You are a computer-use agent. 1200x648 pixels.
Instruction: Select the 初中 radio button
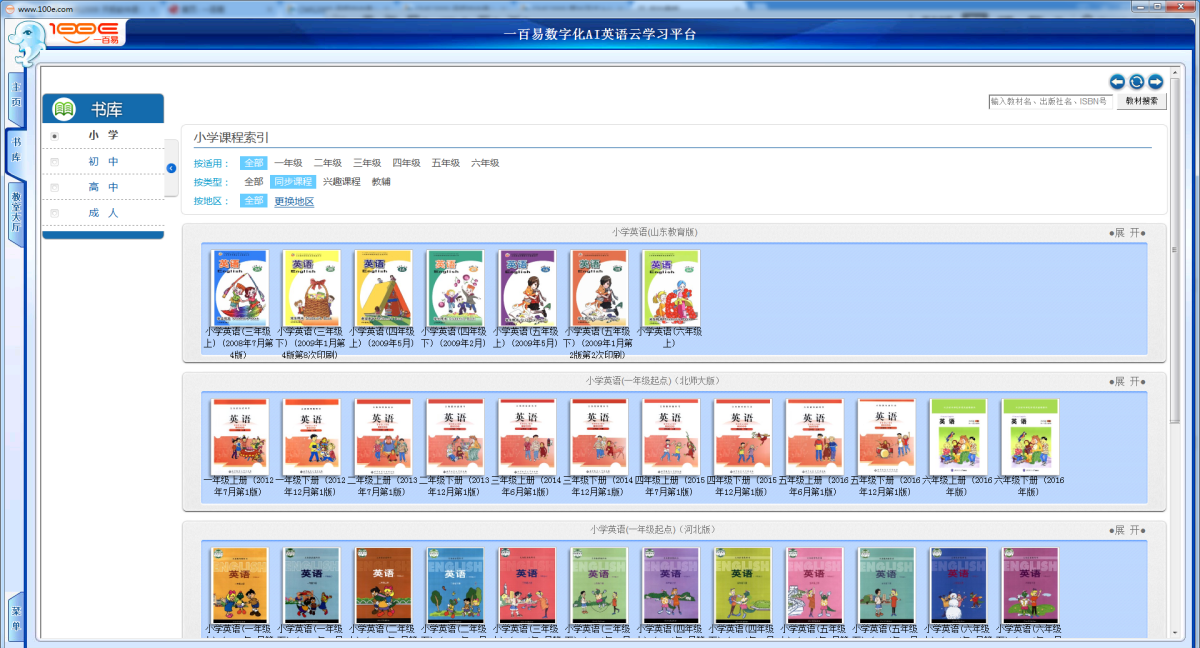coord(55,161)
